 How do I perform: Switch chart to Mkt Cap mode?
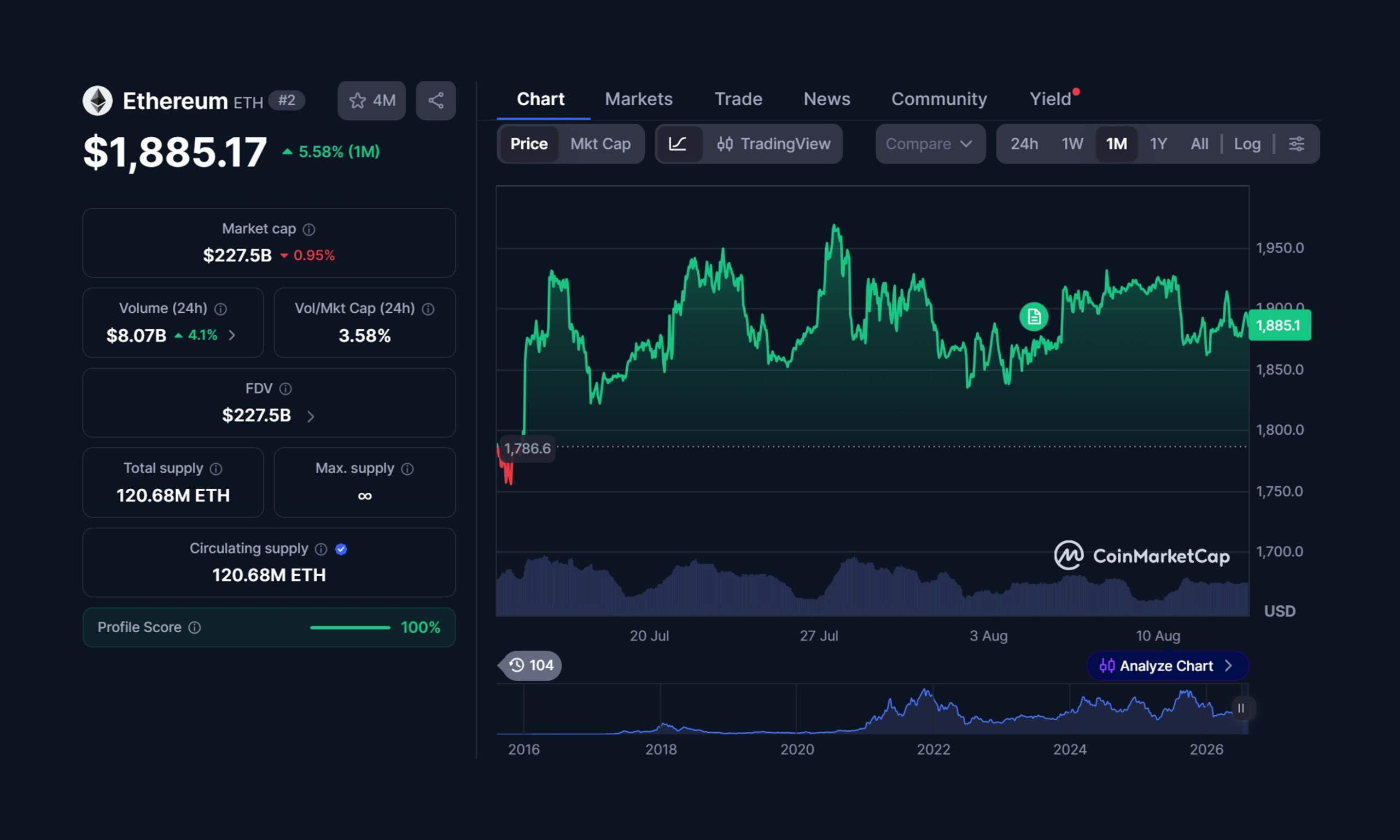600,144
